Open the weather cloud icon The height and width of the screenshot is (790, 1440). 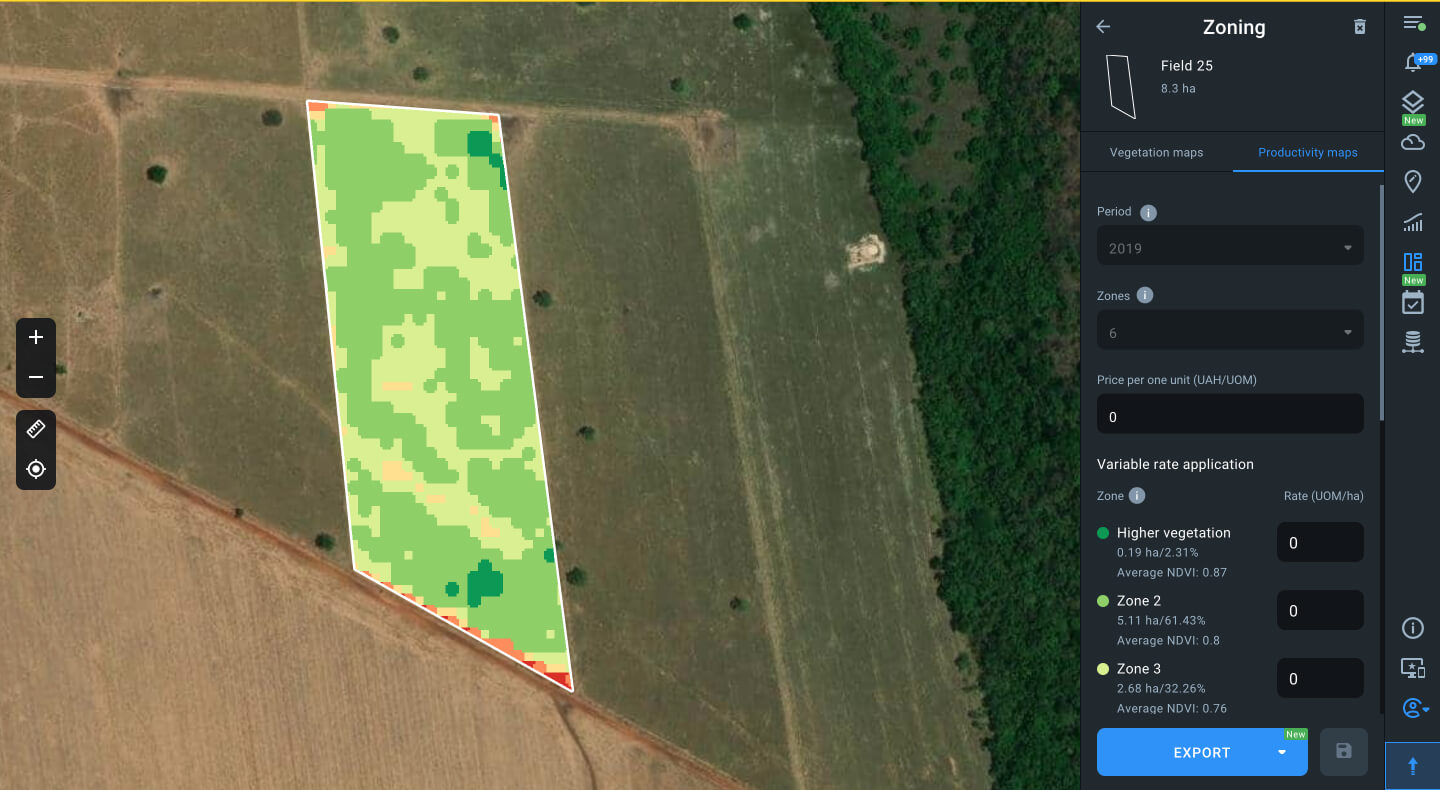tap(1413, 143)
